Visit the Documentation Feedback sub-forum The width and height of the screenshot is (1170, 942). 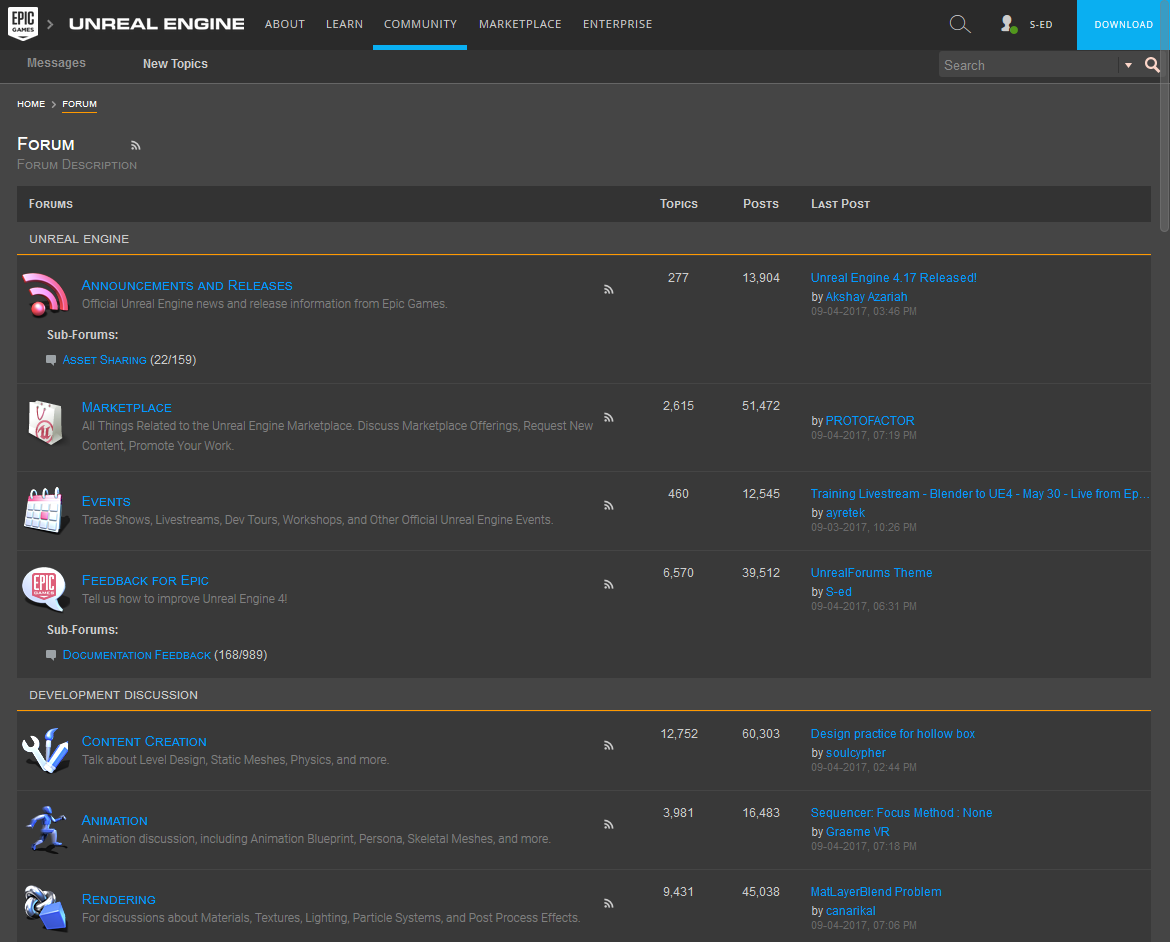(x=136, y=654)
